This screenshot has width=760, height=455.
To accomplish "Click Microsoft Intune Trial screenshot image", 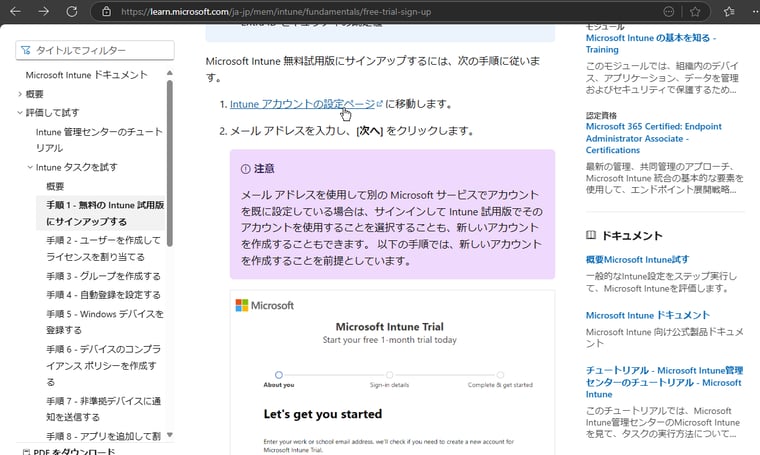I will (392, 372).
